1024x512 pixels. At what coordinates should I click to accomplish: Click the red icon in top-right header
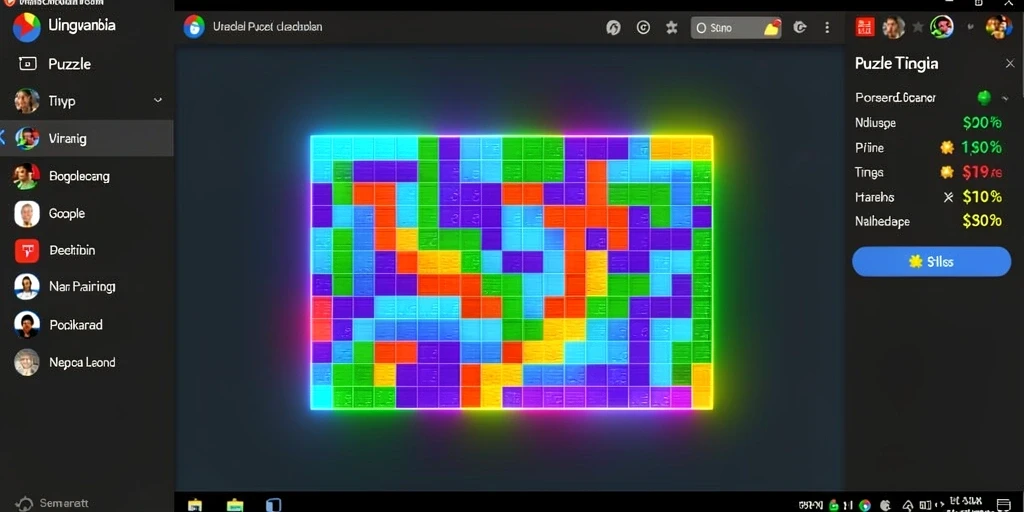865,27
